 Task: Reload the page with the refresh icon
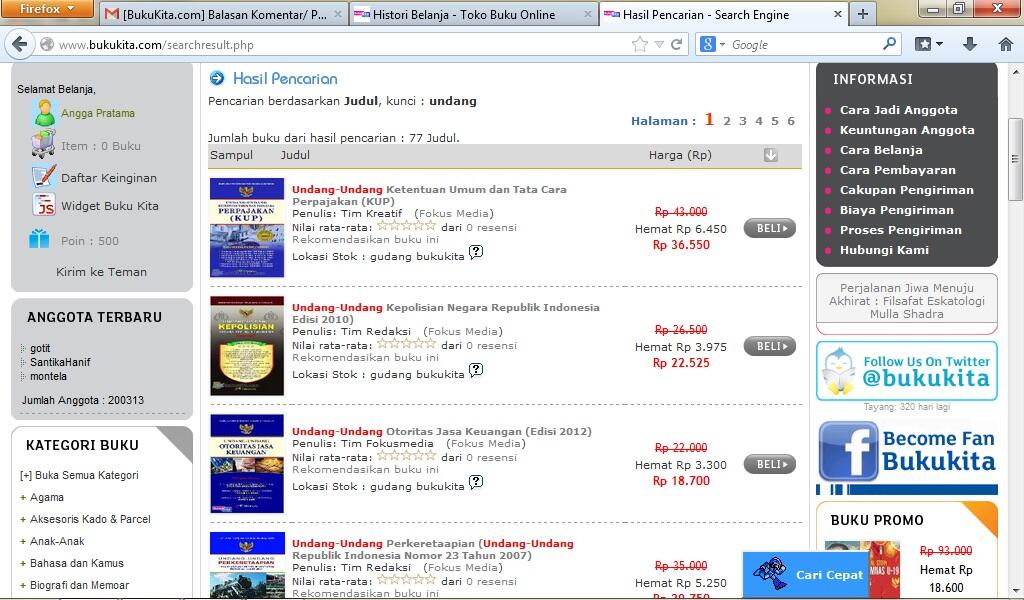click(677, 44)
